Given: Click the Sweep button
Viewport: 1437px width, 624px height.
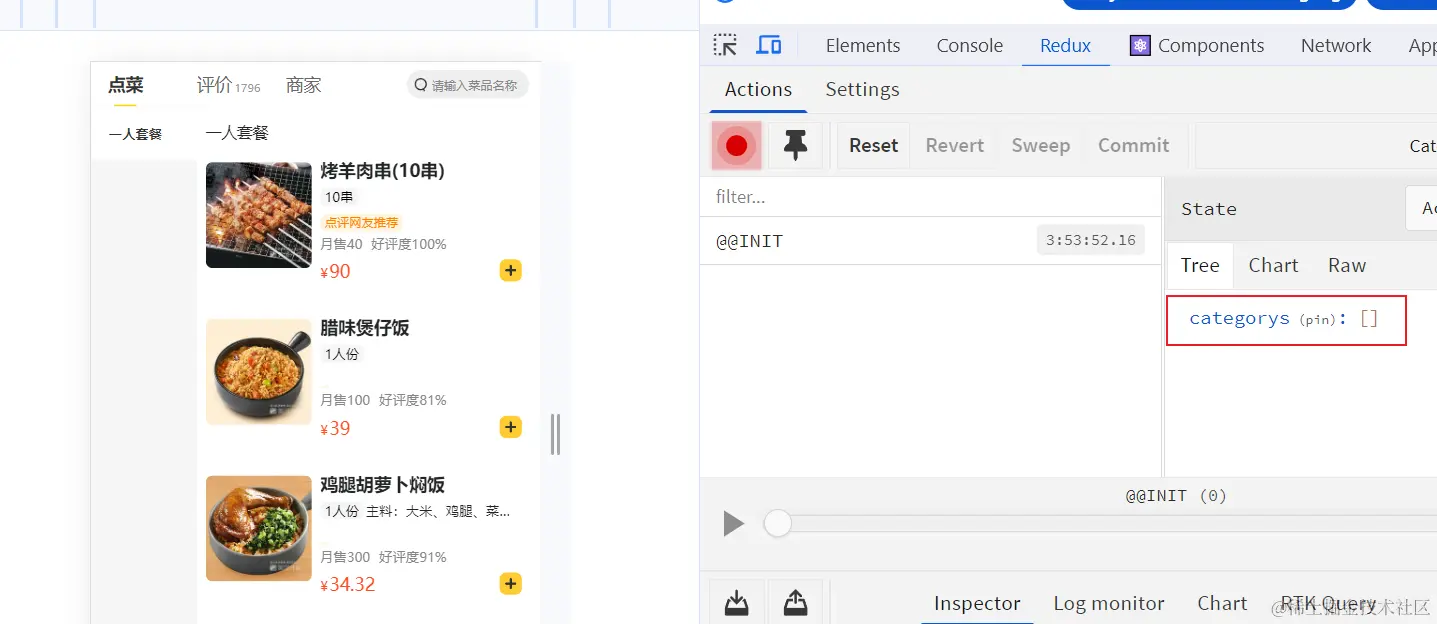Looking at the screenshot, I should (x=1041, y=146).
